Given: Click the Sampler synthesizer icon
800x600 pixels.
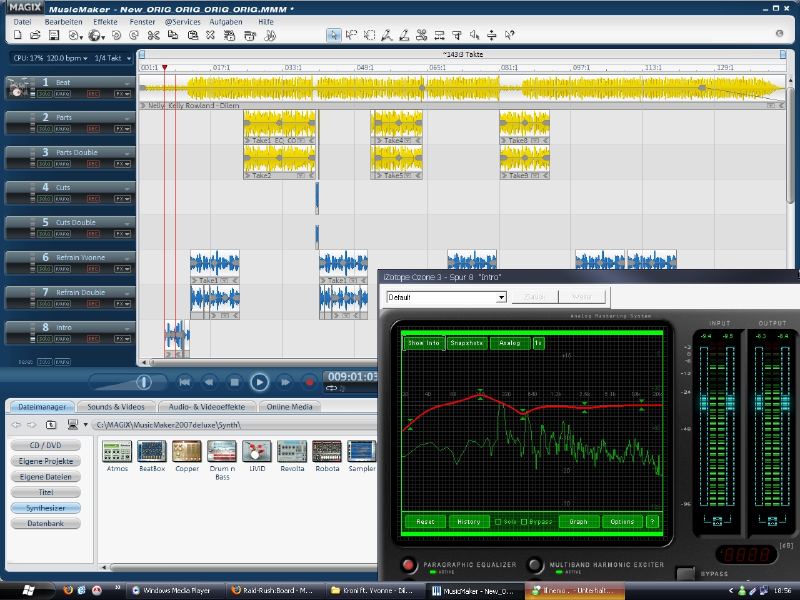Looking at the screenshot, I should click(x=362, y=452).
